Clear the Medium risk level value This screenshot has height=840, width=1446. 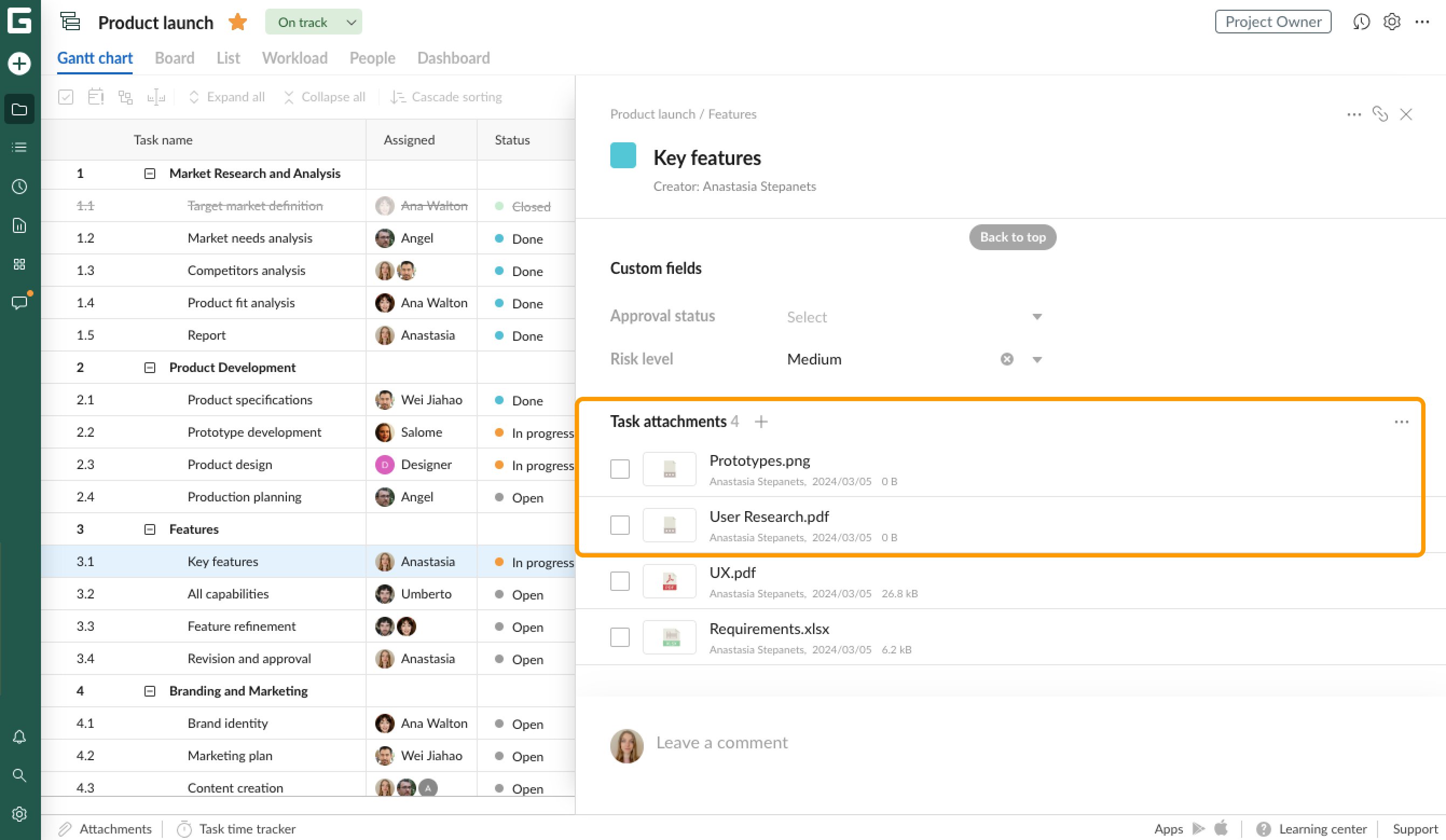(x=1007, y=359)
